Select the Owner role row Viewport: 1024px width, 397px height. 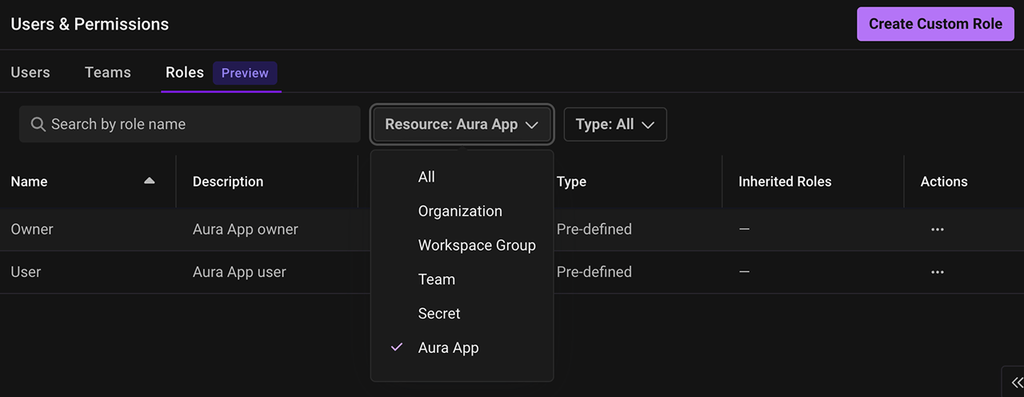[x=185, y=229]
